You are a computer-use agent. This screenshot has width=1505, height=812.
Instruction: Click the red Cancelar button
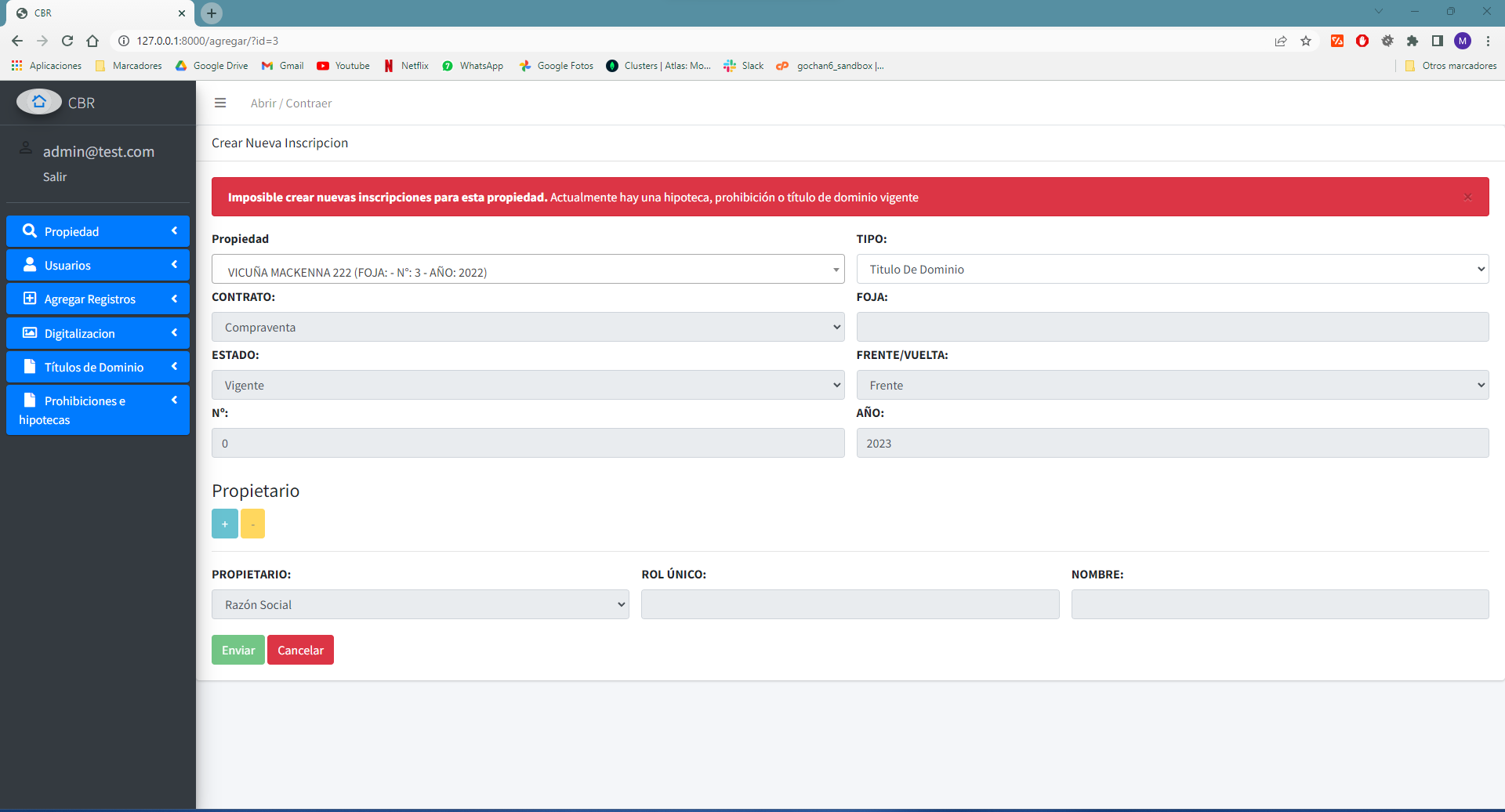pyautogui.click(x=300, y=650)
